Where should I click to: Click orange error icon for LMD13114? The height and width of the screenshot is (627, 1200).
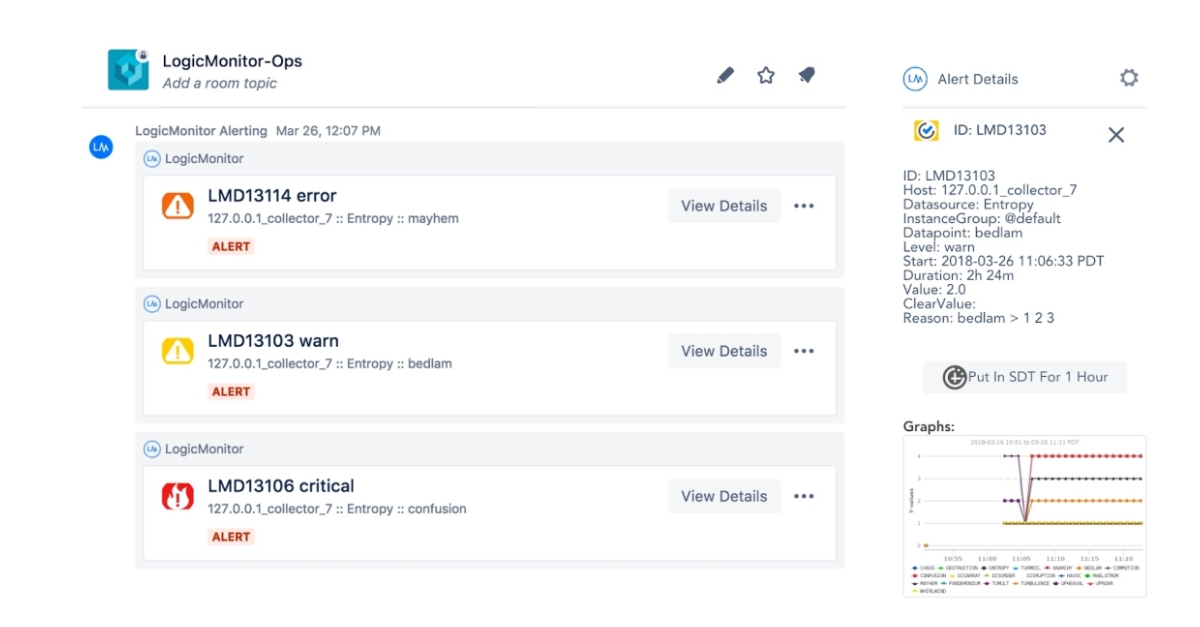[178, 206]
